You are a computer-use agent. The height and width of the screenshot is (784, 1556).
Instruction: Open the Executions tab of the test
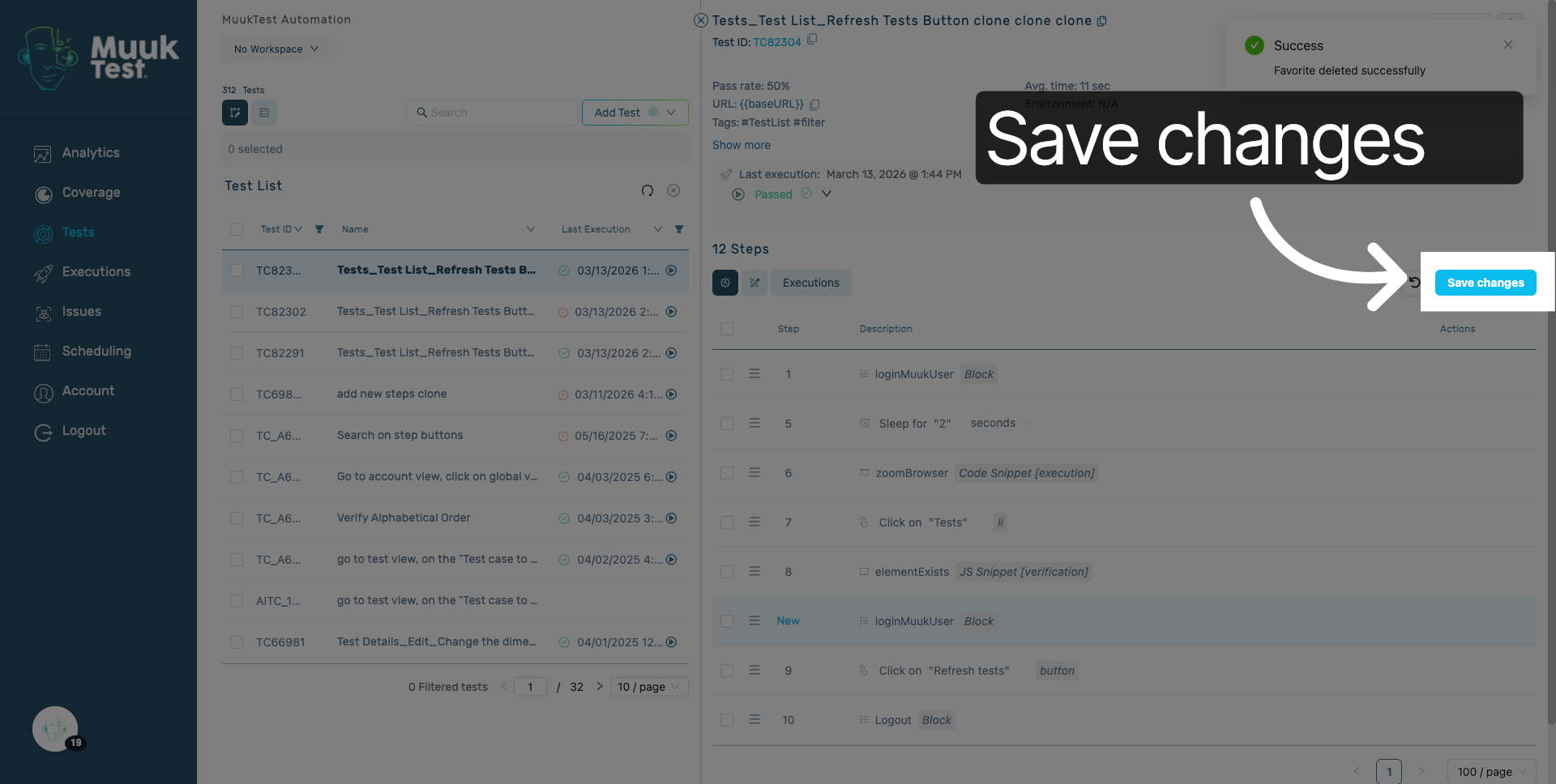pos(811,283)
